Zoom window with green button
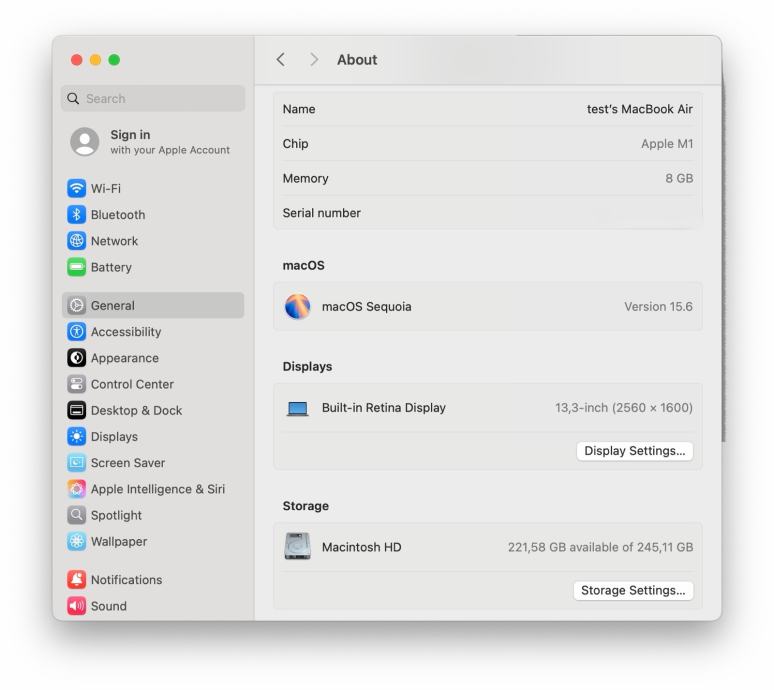774x690 pixels. tap(114, 60)
